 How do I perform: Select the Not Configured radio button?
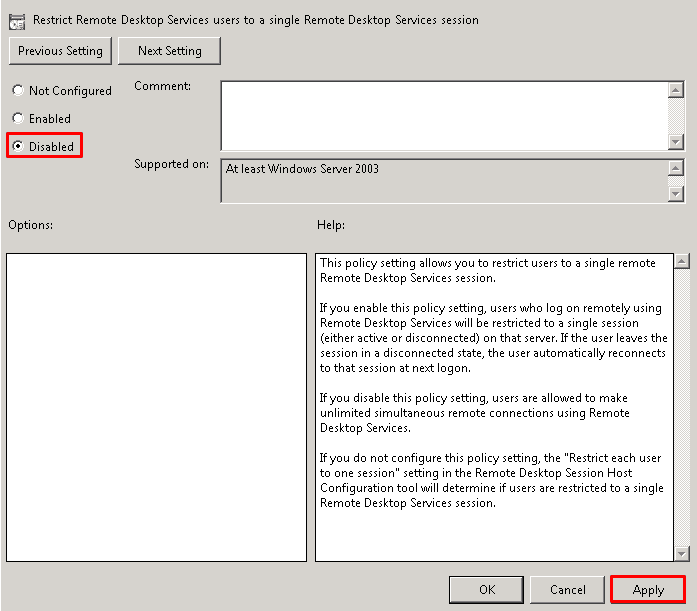[18, 91]
